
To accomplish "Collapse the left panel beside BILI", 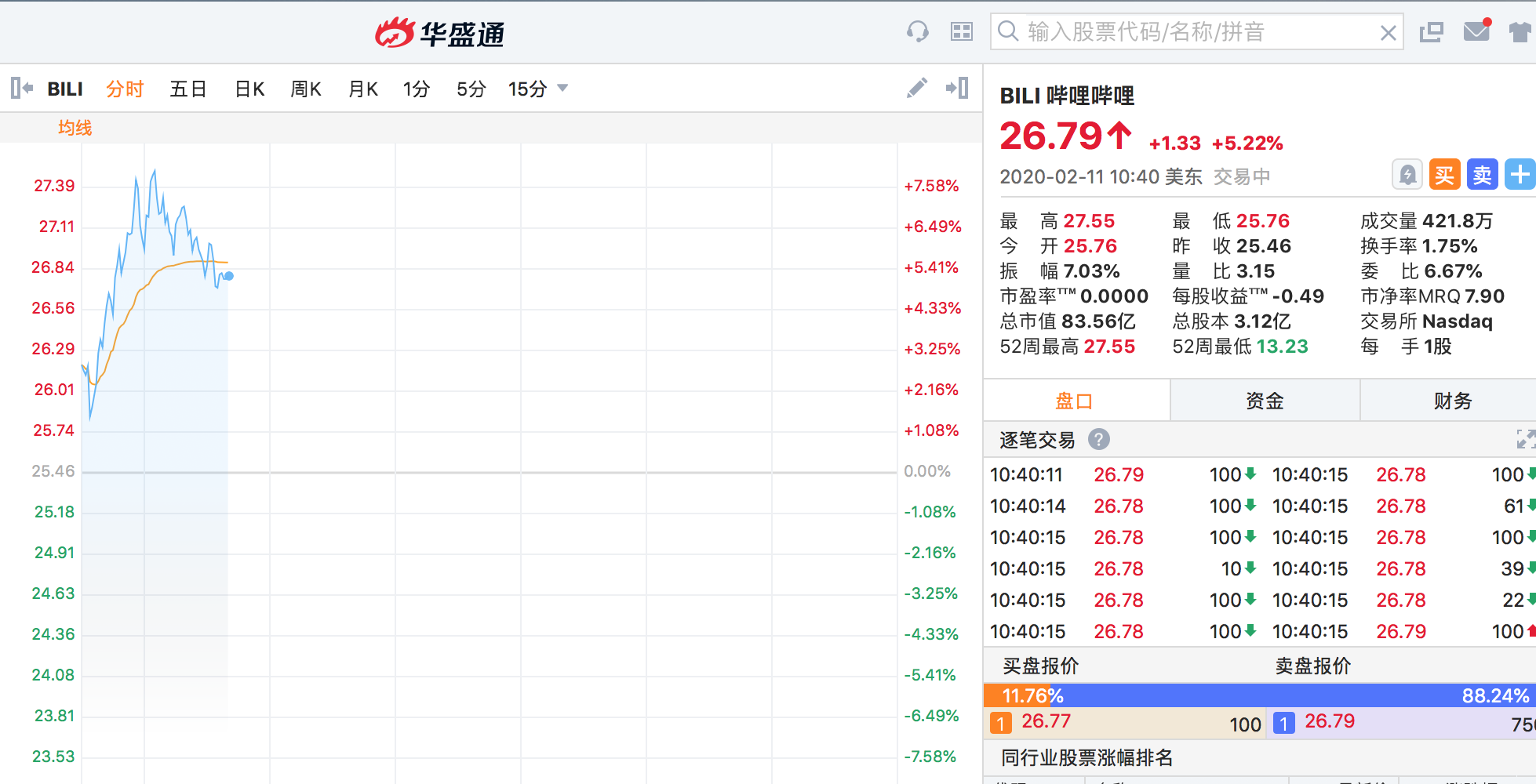I will (22, 88).
